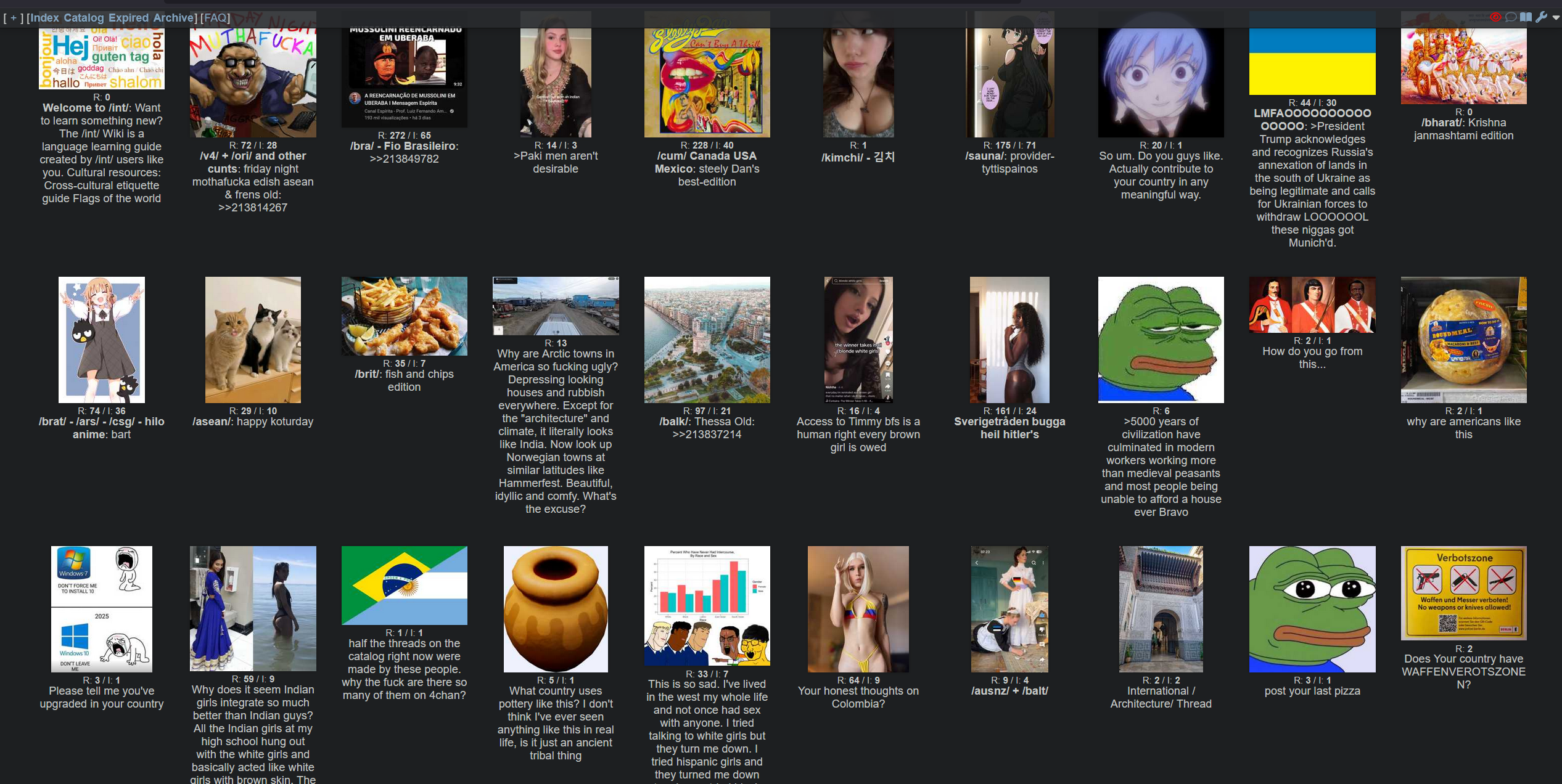
Task: Open the Windows 7 vs Windows 10 thumbnail
Action: point(102,609)
